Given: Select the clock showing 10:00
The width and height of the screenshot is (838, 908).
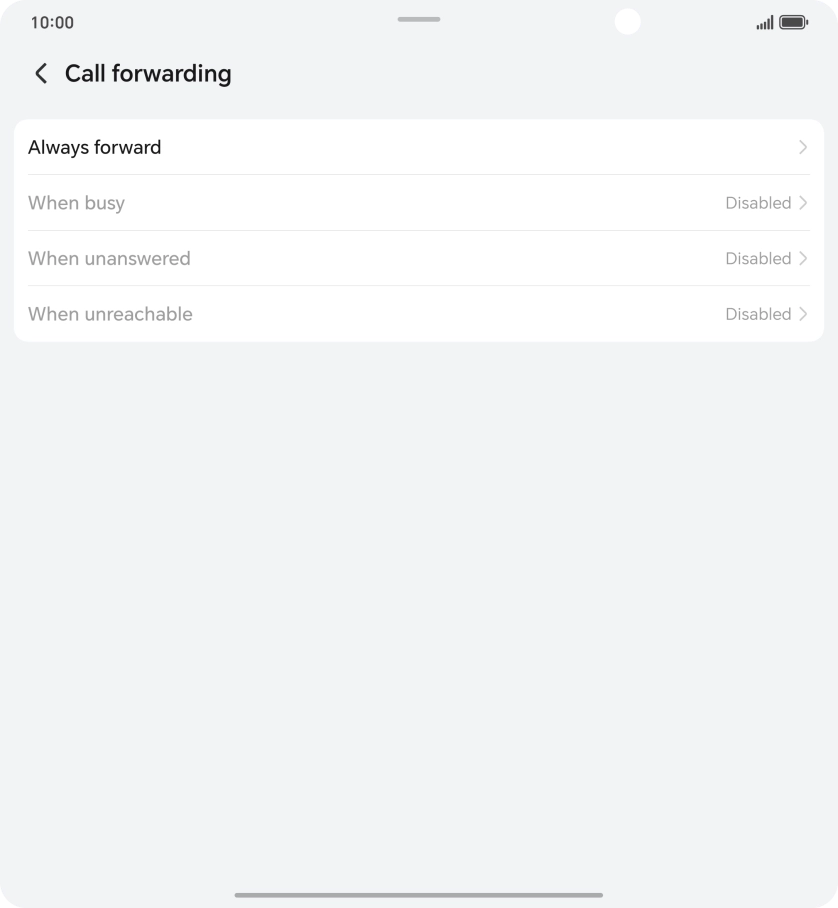Looking at the screenshot, I should pos(52,22).
